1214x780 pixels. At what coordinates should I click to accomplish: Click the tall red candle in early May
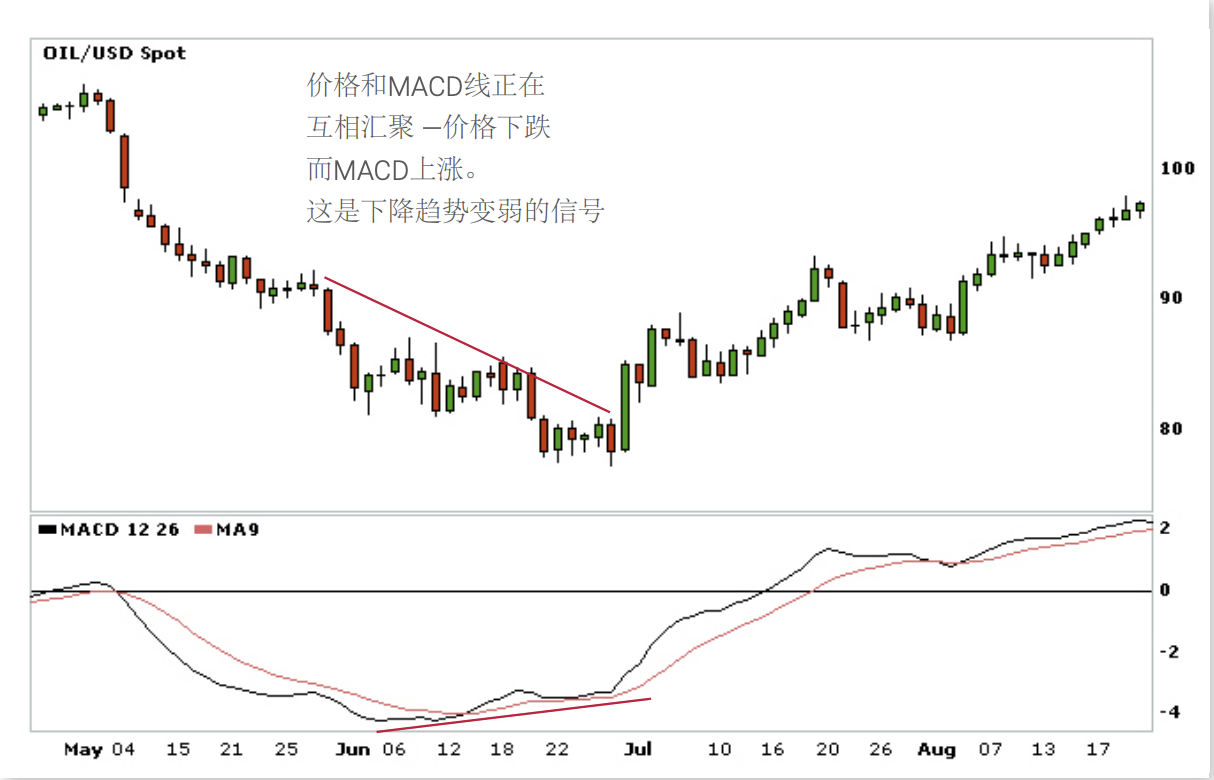124,161
